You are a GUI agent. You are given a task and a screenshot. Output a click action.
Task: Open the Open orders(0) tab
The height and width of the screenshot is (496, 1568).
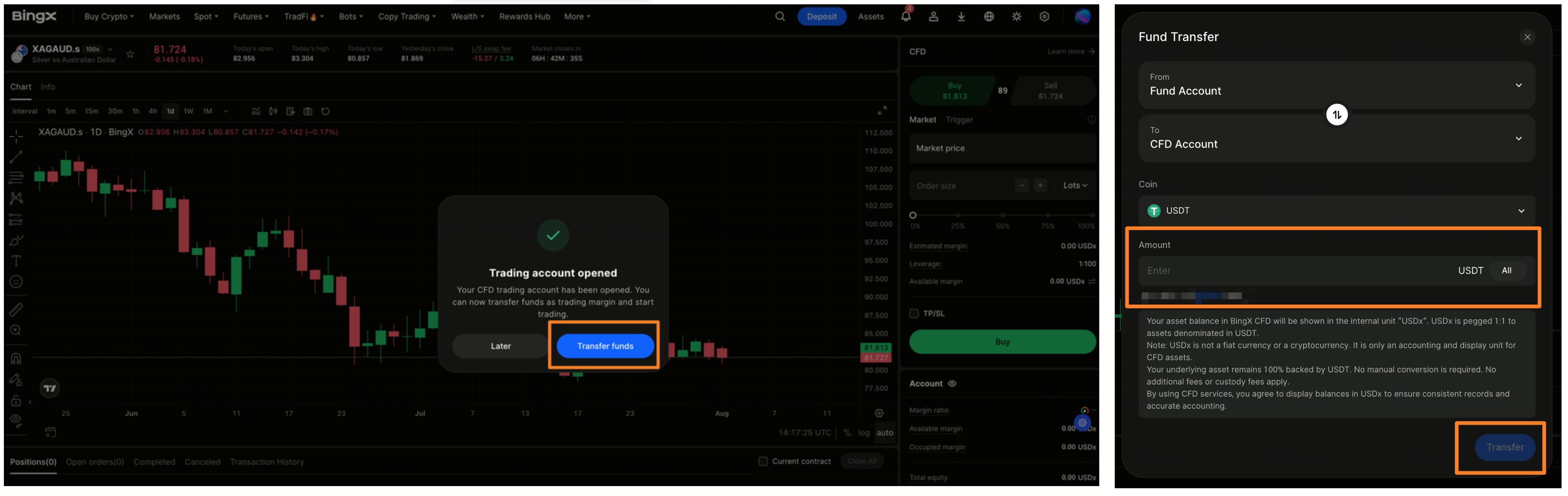click(95, 462)
